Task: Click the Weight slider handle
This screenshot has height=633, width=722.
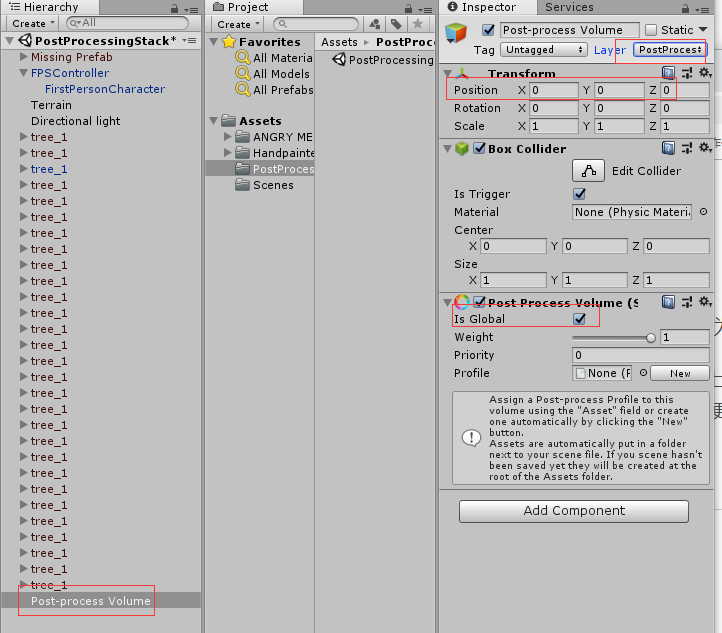Action: pos(651,338)
